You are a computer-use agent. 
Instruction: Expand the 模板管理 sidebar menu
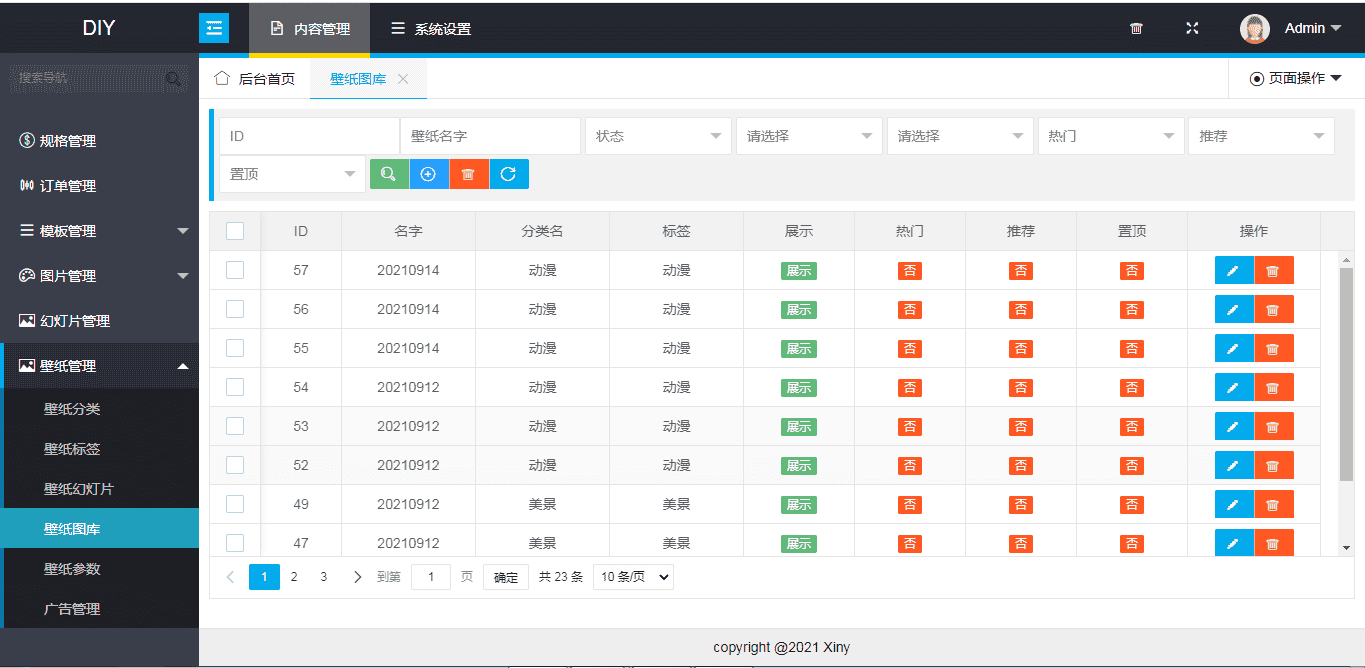pyautogui.click(x=100, y=231)
